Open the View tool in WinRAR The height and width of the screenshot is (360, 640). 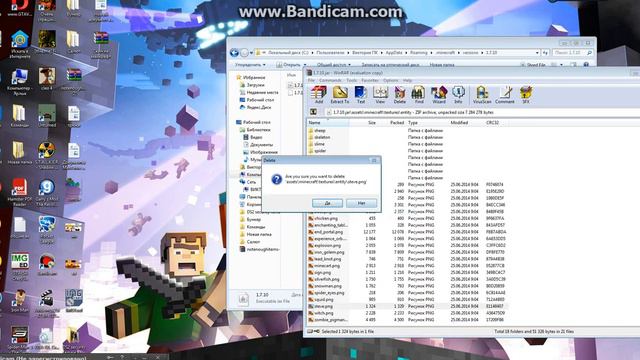[380, 95]
